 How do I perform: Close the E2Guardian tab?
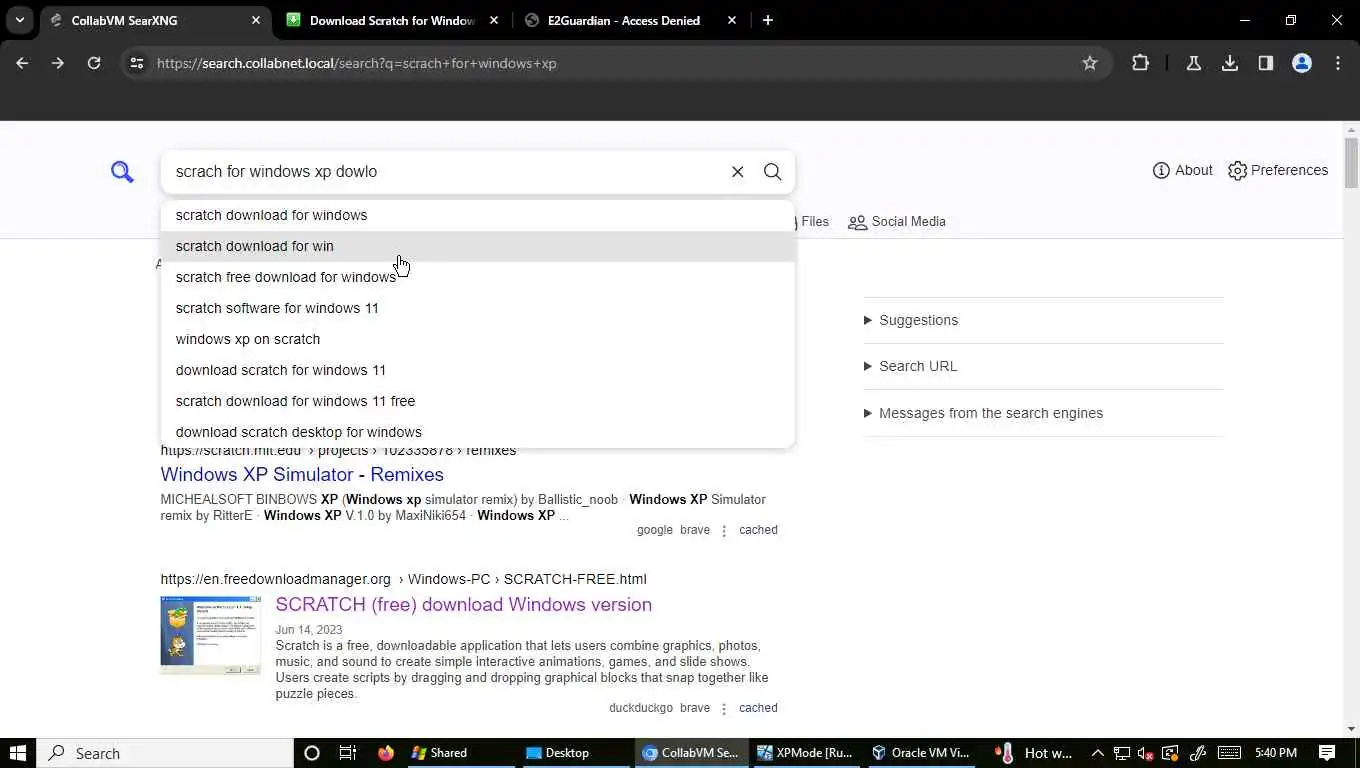tap(732, 20)
